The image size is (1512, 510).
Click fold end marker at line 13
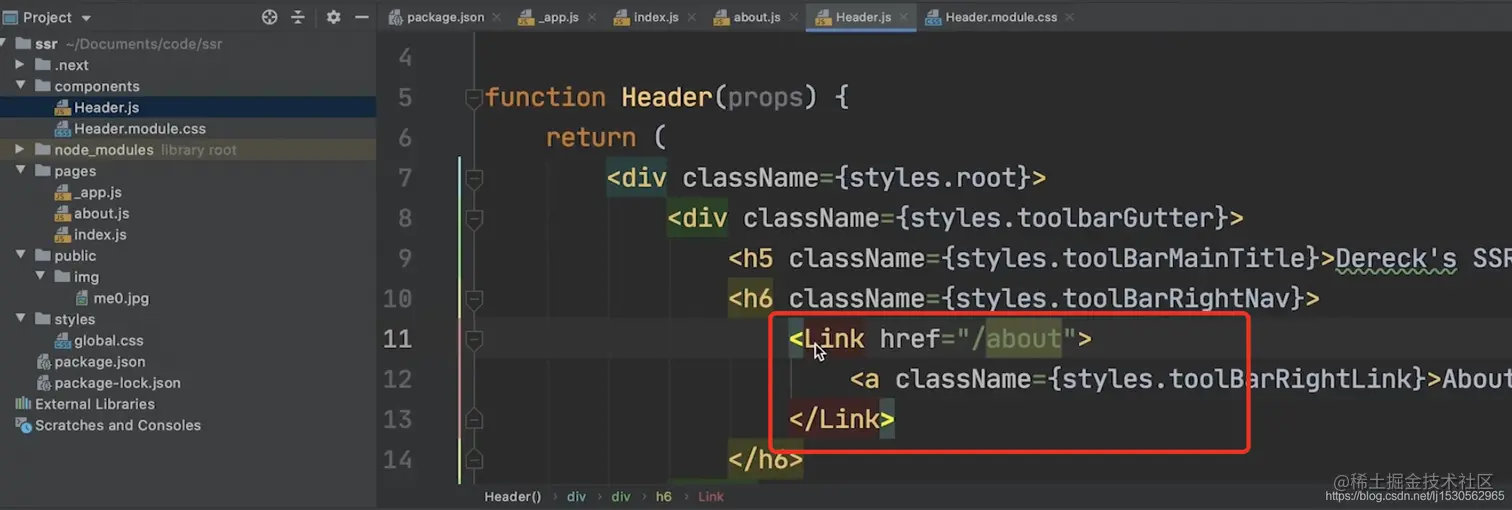coord(474,419)
